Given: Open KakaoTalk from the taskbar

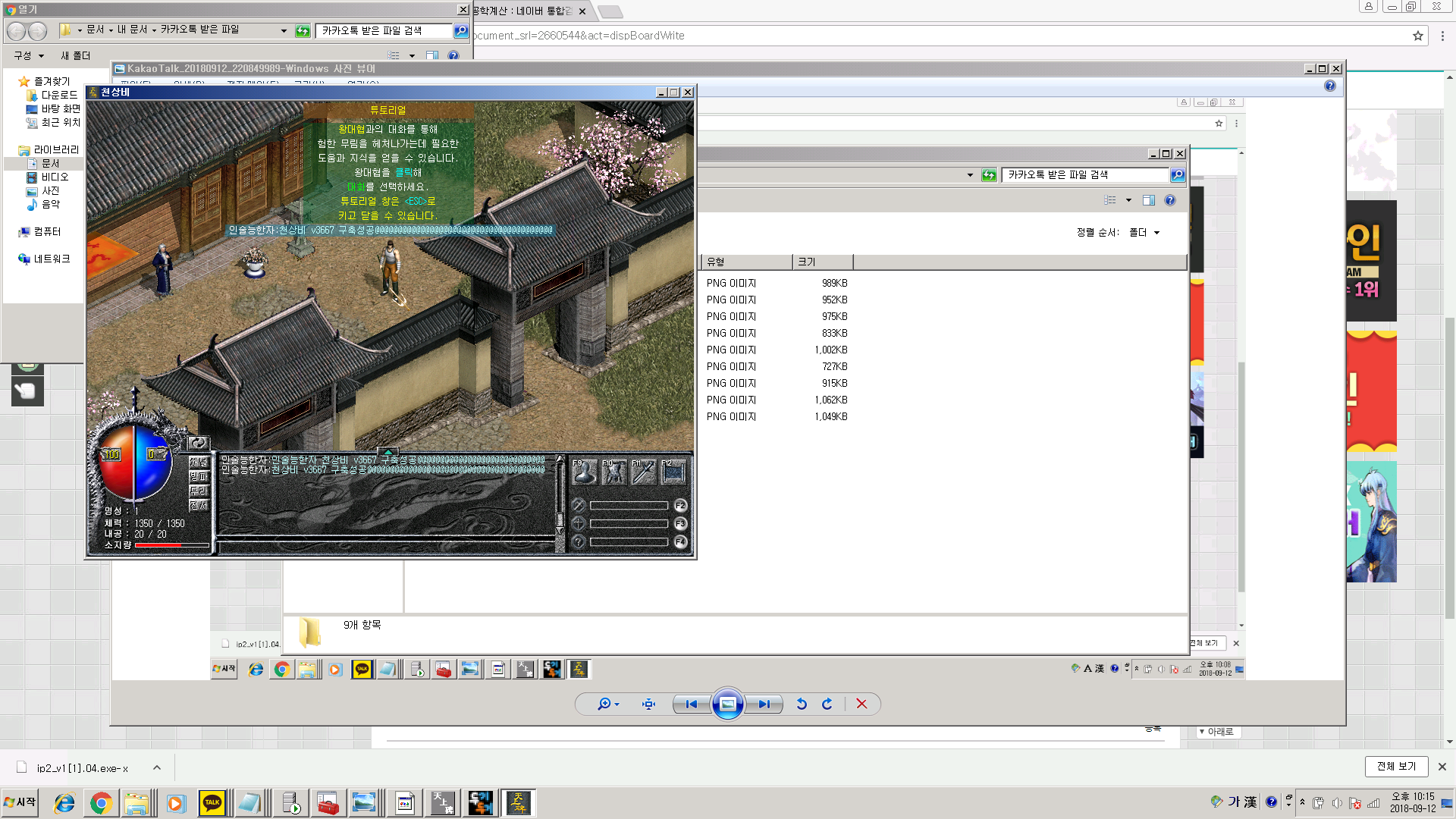Looking at the screenshot, I should [212, 802].
